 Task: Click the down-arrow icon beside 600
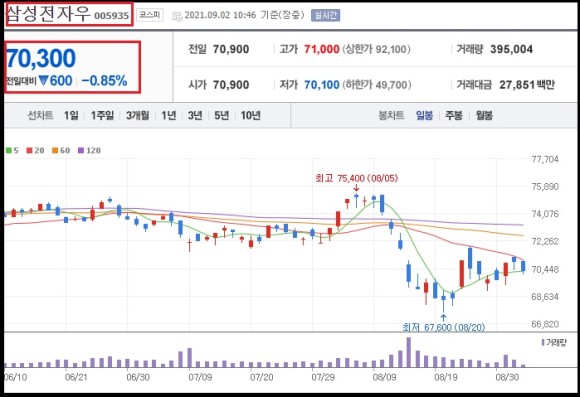[43, 80]
